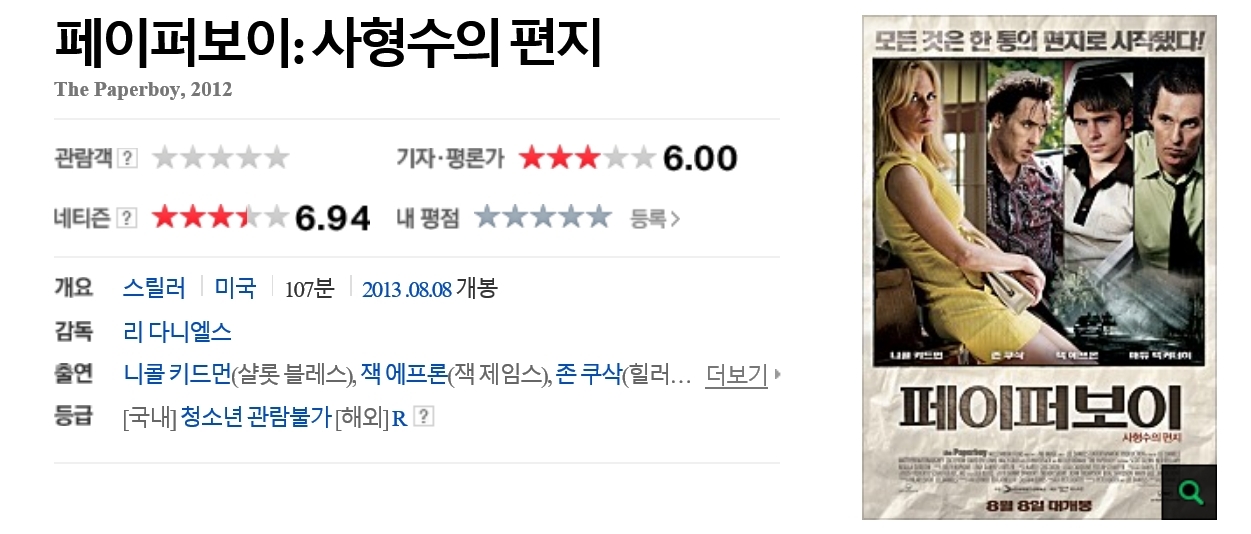This screenshot has width=1251, height=534.
Task: Expand cast list with 더보기
Action: click(736, 375)
